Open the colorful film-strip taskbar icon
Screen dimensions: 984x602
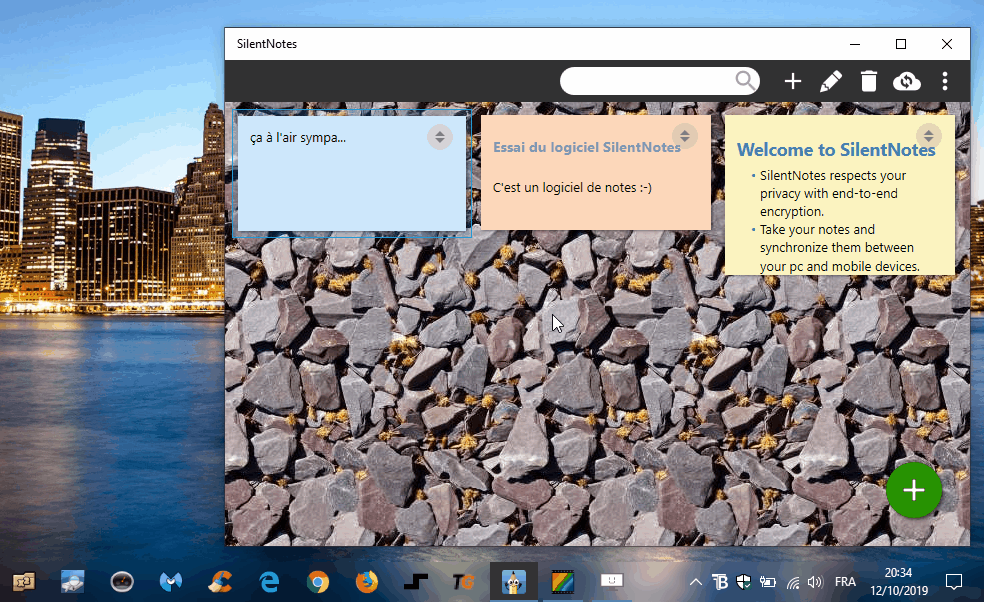coord(563,582)
